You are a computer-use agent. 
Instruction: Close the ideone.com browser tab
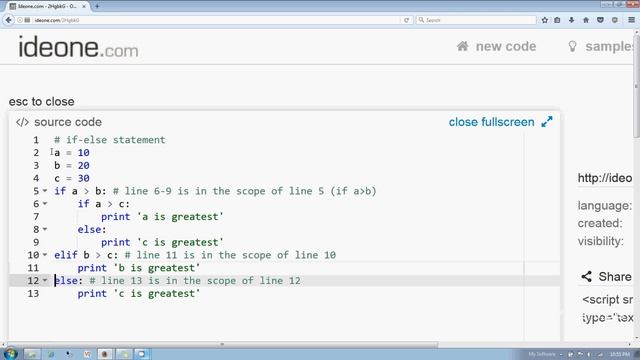pos(84,6)
